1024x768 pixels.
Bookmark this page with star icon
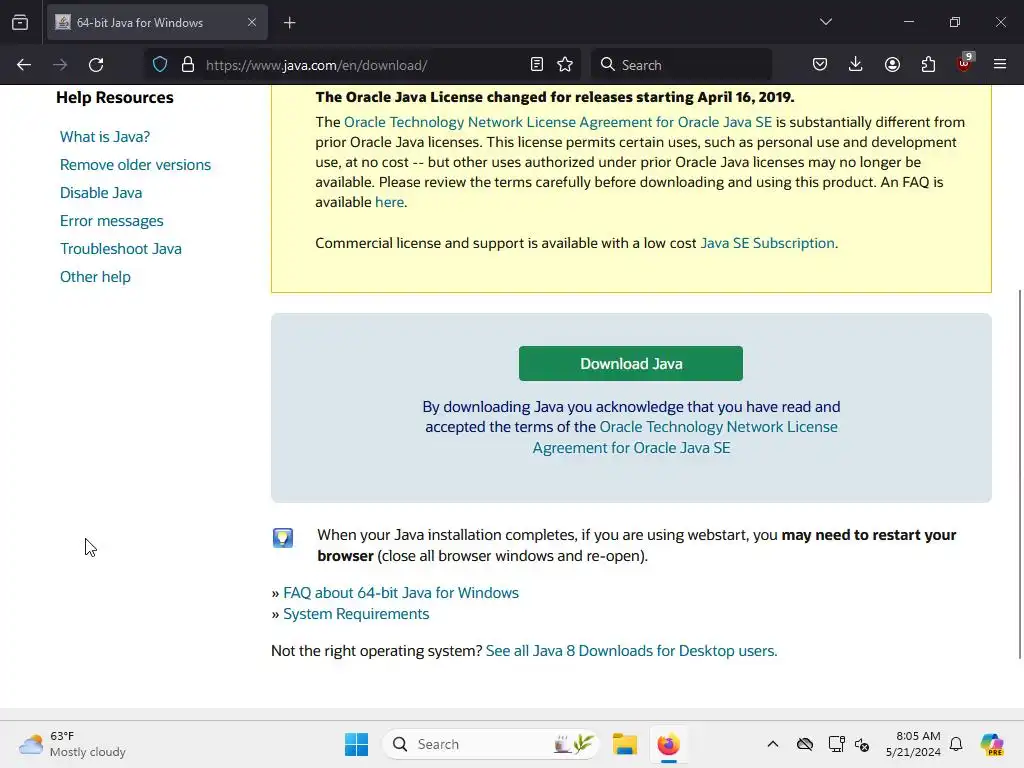coord(565,65)
